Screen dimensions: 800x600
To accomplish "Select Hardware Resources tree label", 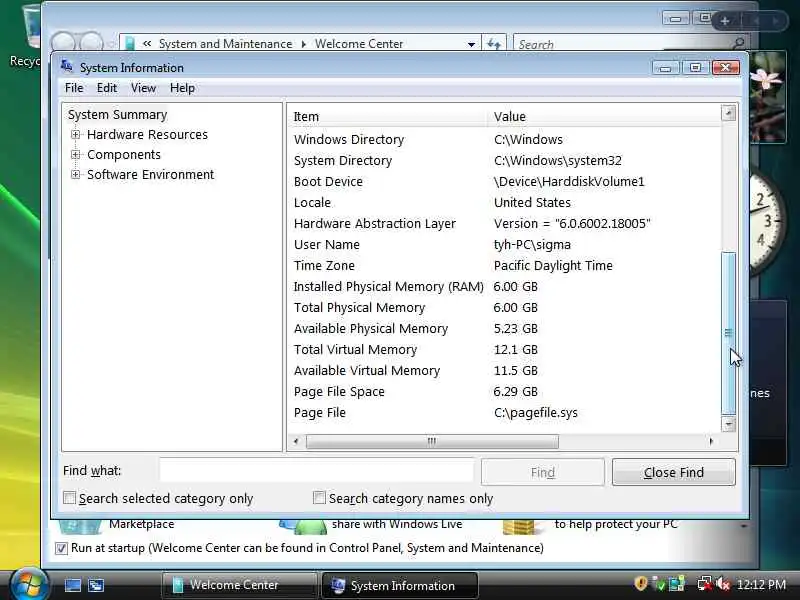I will point(147,135).
